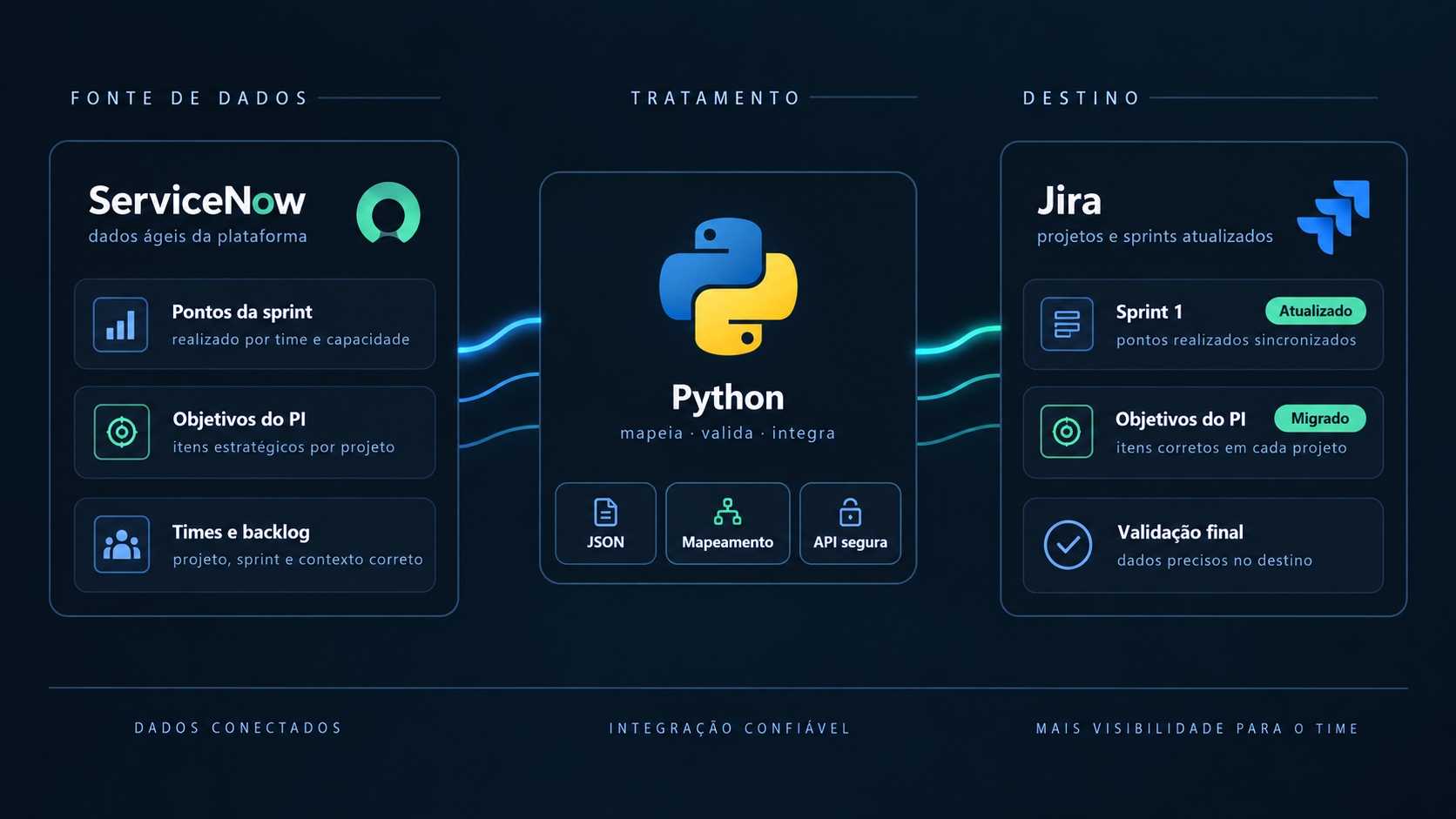Click the people icon for Times e backlog
Screen dimensions: 1456x819
click(122, 544)
